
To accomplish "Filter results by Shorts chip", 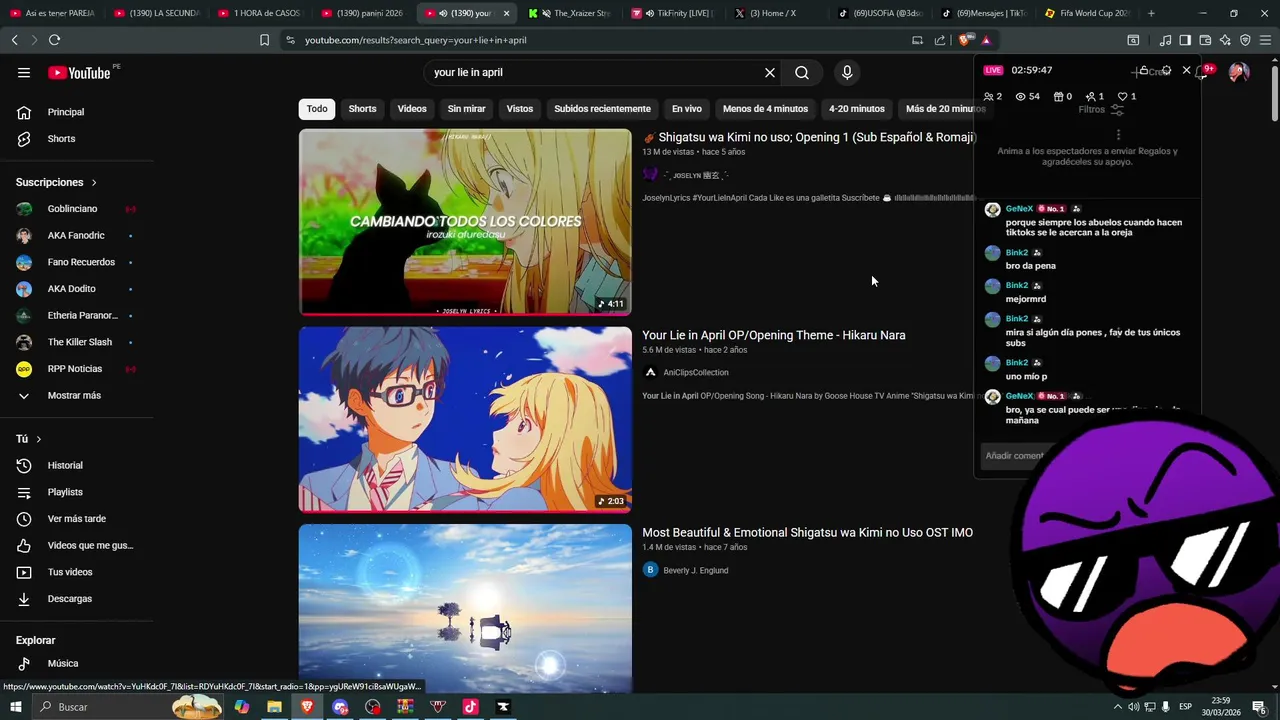I will point(362,109).
